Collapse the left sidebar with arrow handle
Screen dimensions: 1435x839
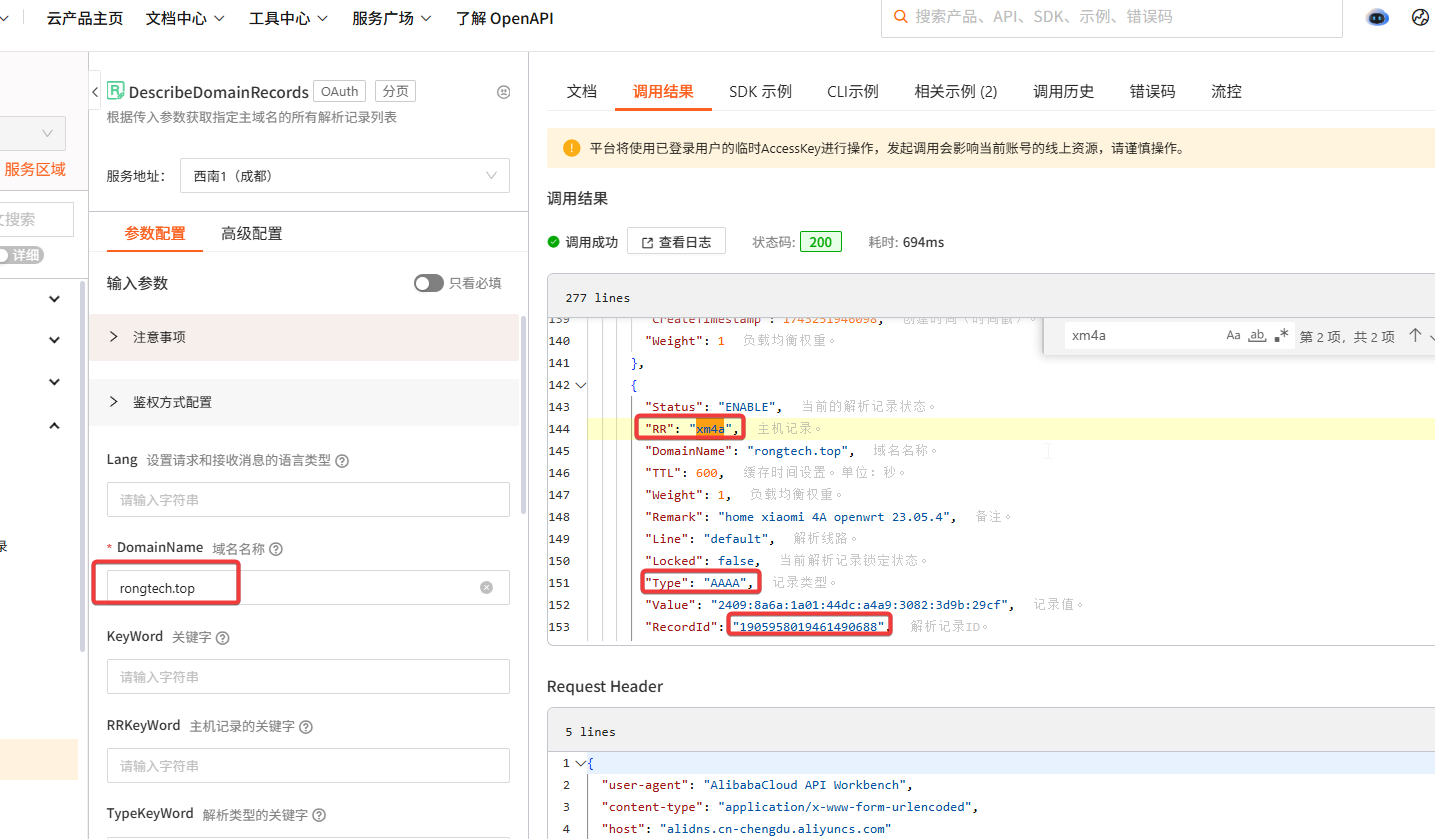(x=95, y=92)
